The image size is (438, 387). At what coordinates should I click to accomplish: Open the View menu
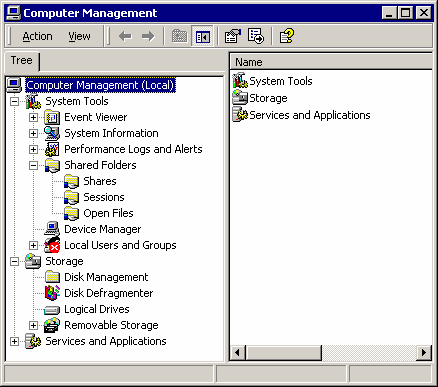[79, 36]
